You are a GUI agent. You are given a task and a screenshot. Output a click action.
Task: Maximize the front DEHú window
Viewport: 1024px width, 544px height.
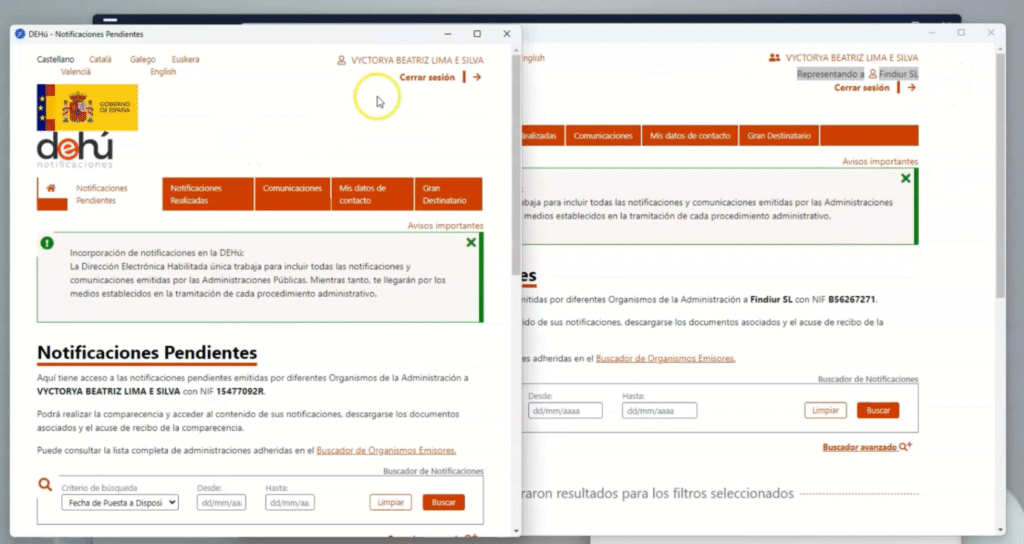pos(477,34)
